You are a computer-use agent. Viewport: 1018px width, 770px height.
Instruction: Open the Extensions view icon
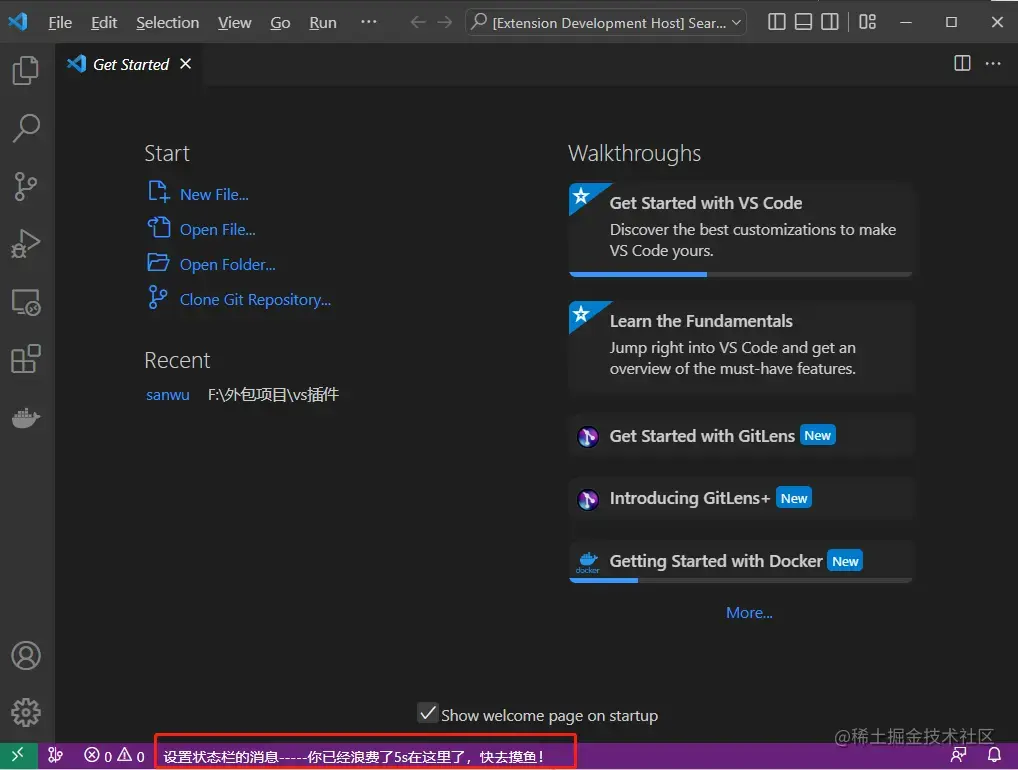[x=26, y=359]
